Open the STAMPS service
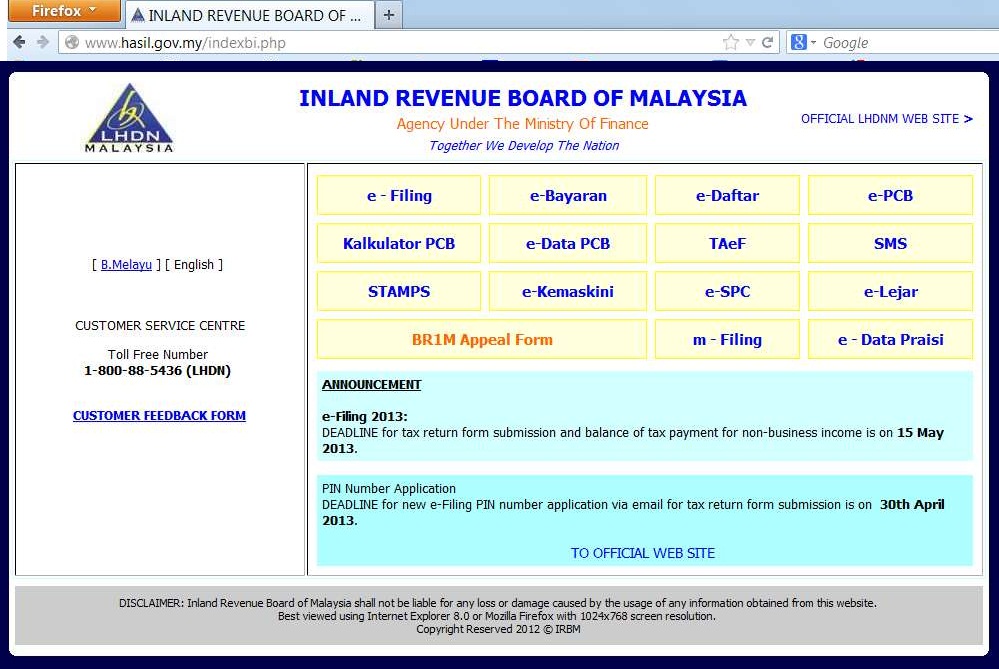999x669 pixels. (399, 291)
